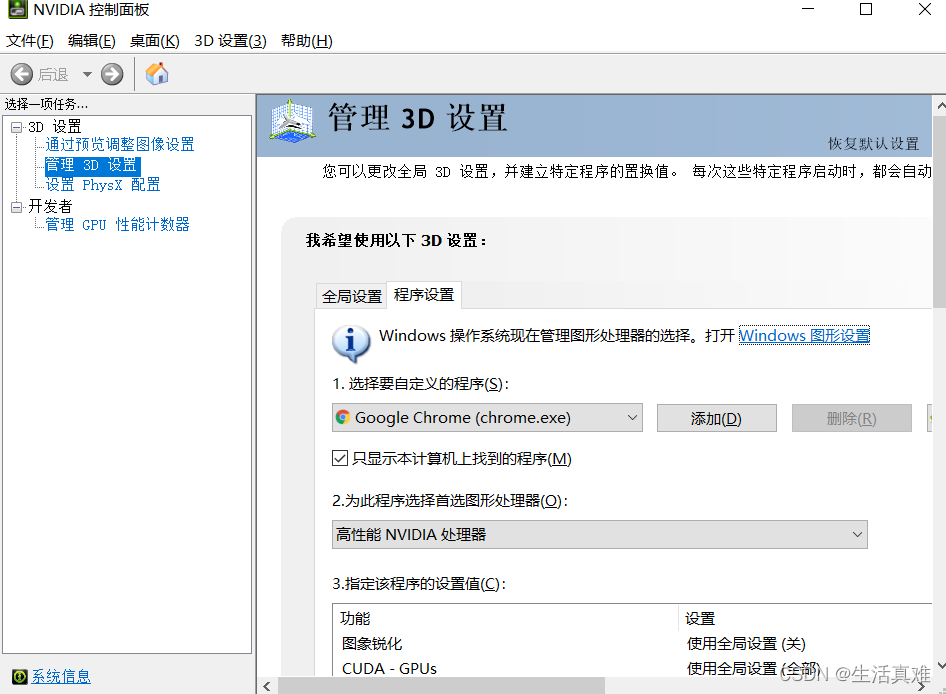Screen dimensions: 946x694
Task: Select 管理 3D 设置 in the tree
Action: [x=92, y=165]
